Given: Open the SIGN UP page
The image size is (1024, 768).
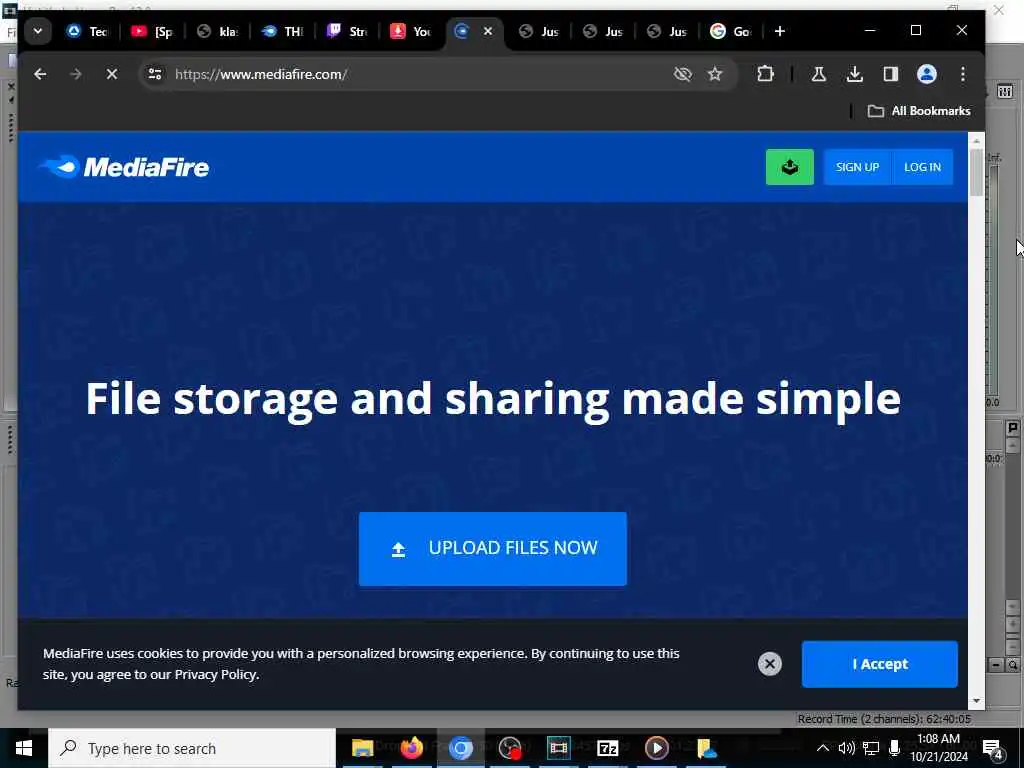Looking at the screenshot, I should (x=857, y=167).
